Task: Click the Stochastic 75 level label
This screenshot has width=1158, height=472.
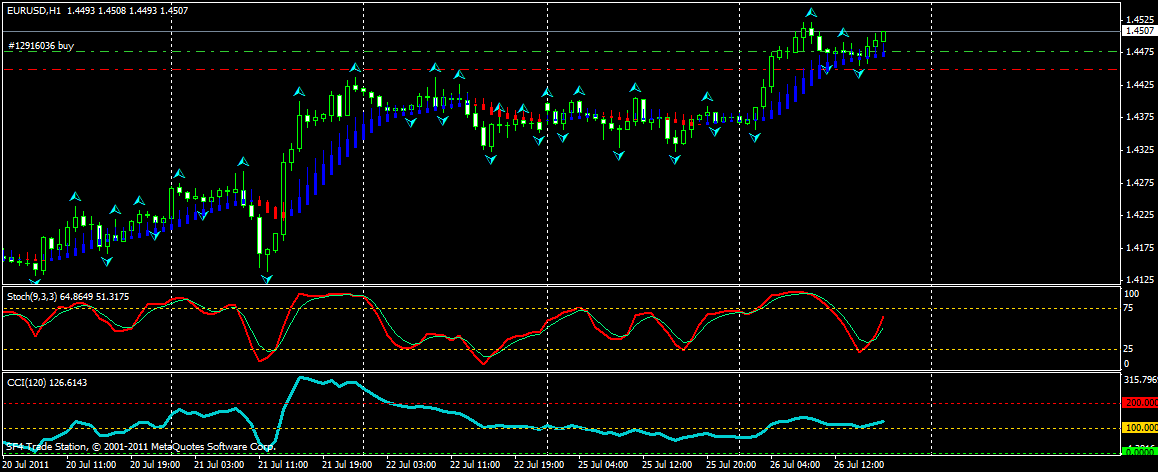Action: 1131,309
